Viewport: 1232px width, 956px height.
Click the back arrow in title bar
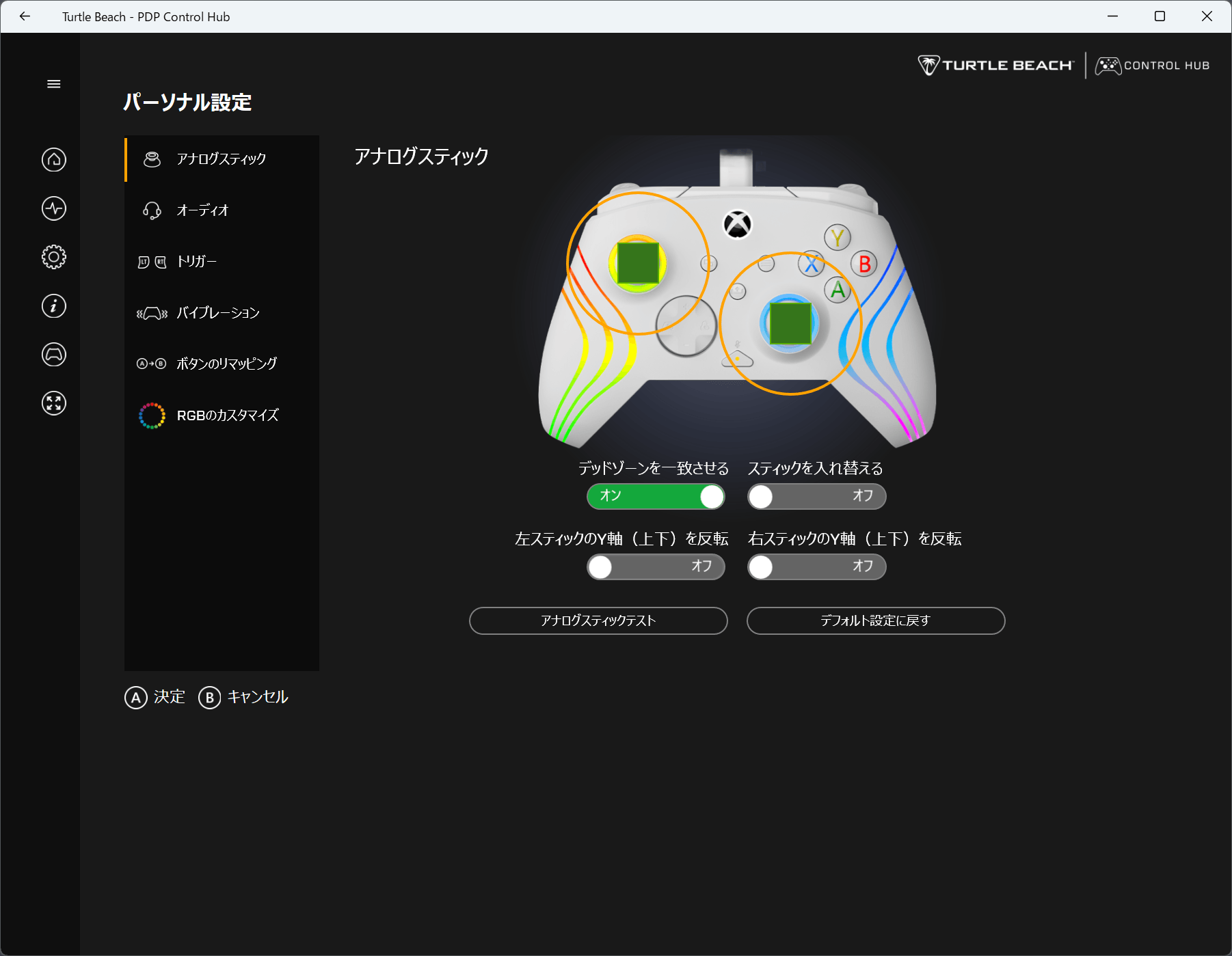pos(25,16)
